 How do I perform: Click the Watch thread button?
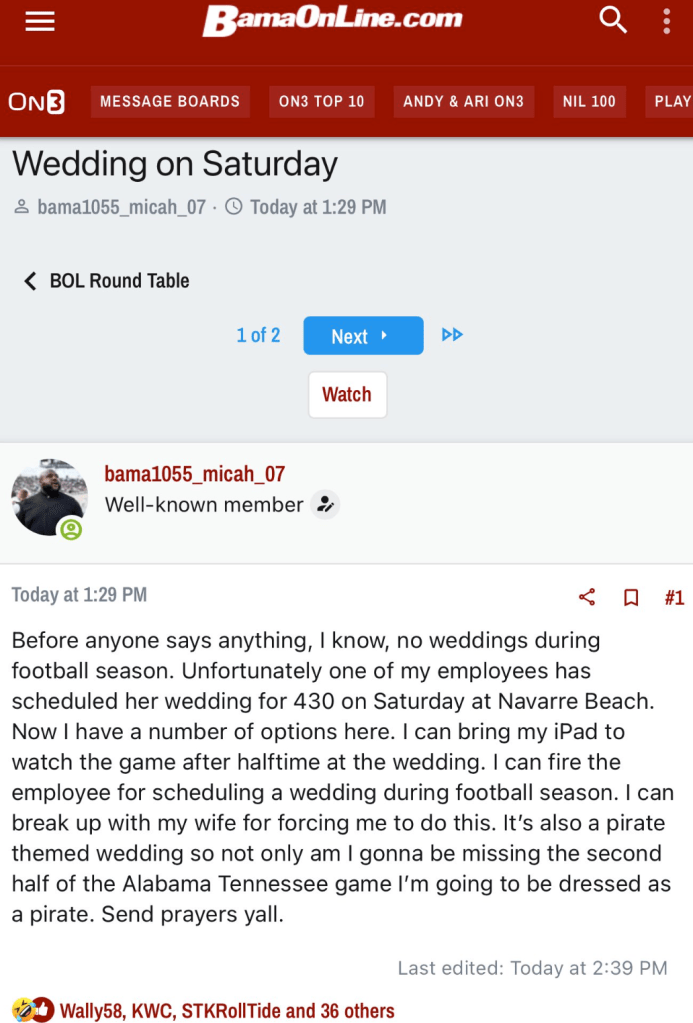pyautogui.click(x=347, y=394)
